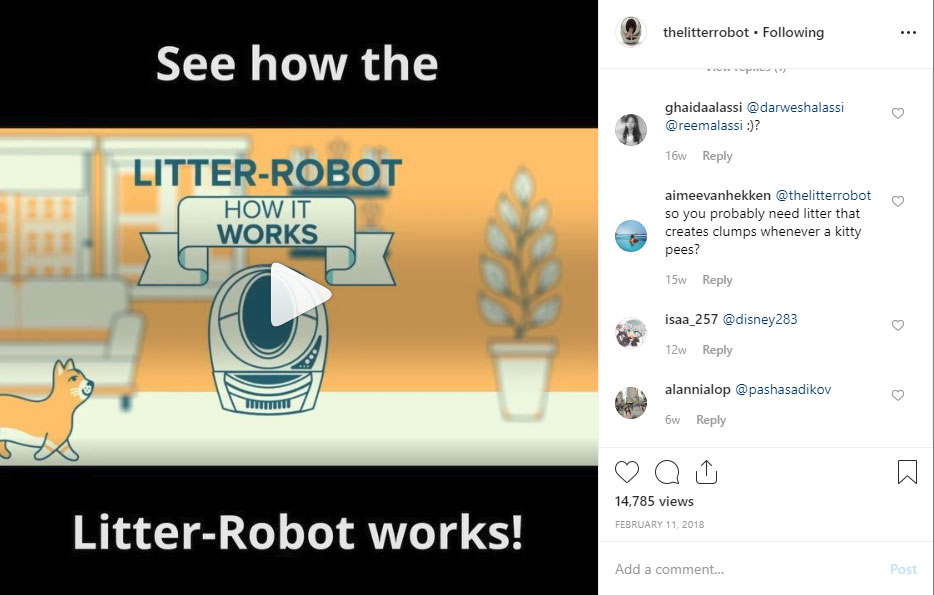Click the Post comment button
This screenshot has width=934, height=595.
tap(903, 569)
